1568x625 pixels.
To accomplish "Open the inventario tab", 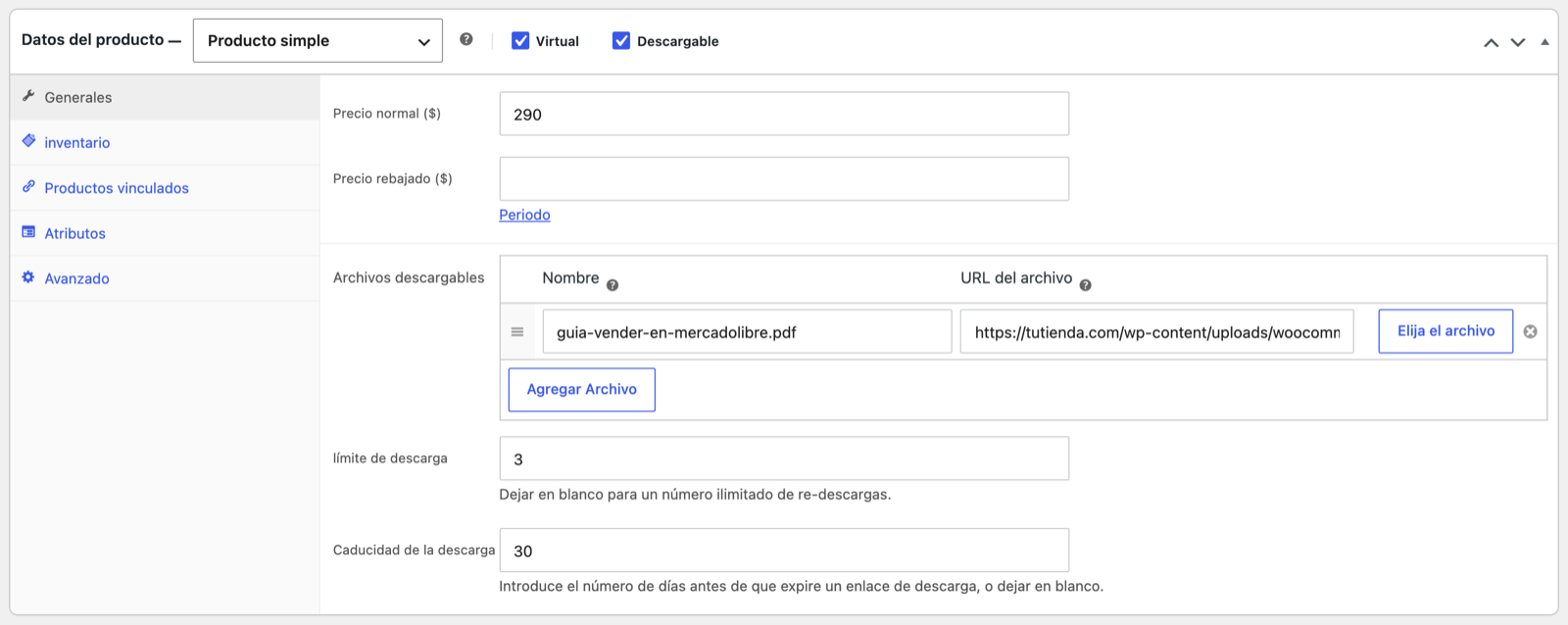I will coord(165,142).
